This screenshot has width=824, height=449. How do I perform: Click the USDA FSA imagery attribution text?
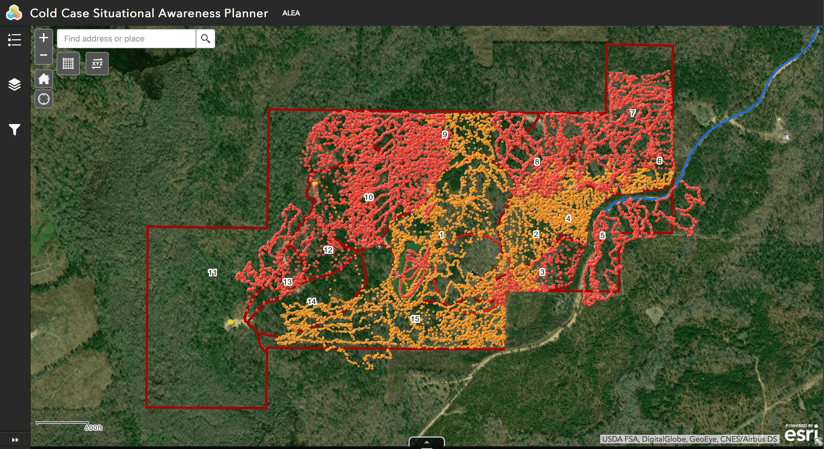[x=689, y=438]
